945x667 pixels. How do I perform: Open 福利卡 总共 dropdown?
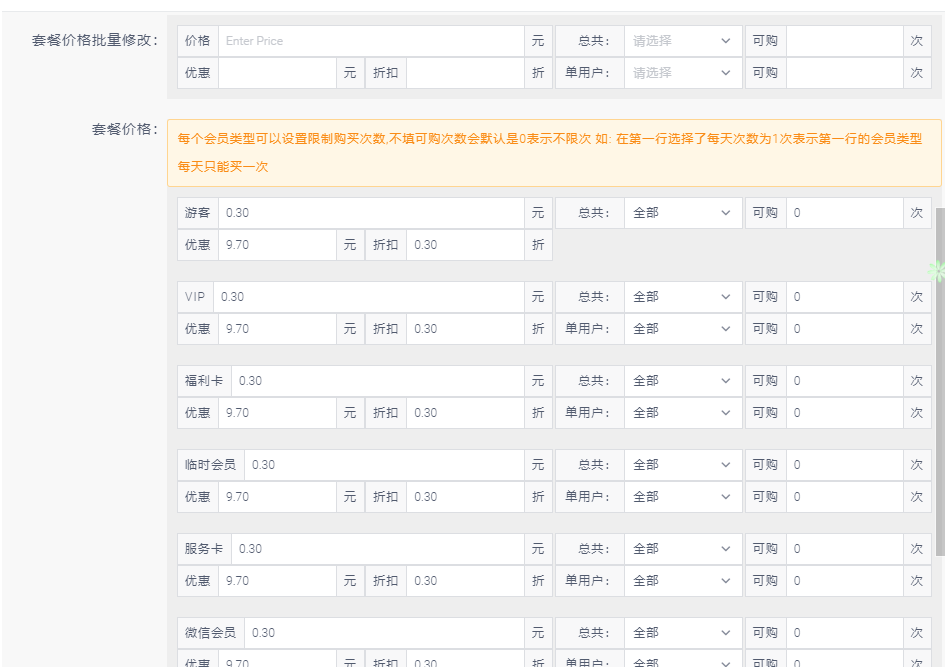coord(683,381)
